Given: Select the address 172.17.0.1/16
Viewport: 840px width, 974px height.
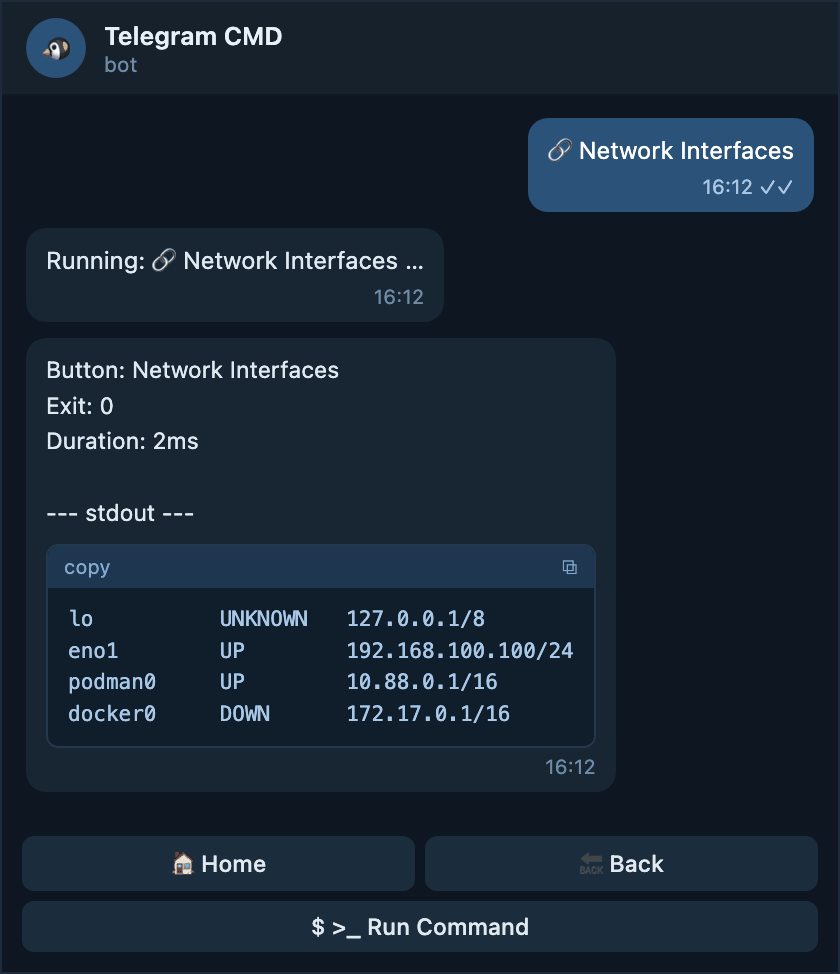Looking at the screenshot, I should 428,714.
